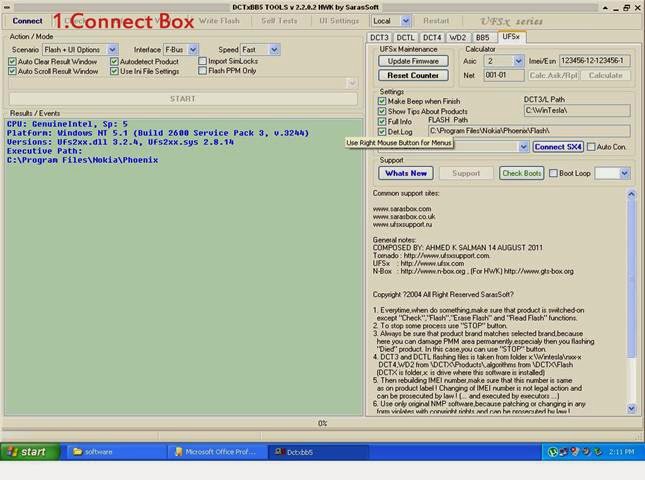The width and height of the screenshot is (645, 480).
Task: Enable Import SimLocks checkbox
Action: click(202, 61)
